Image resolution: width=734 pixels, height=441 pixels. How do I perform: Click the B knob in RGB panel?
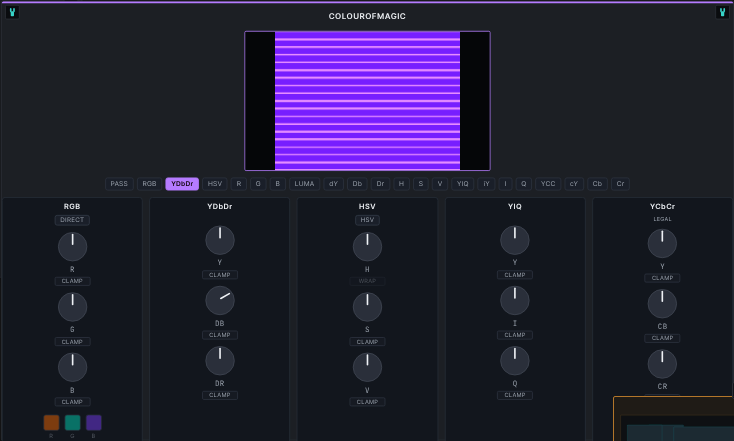72,368
